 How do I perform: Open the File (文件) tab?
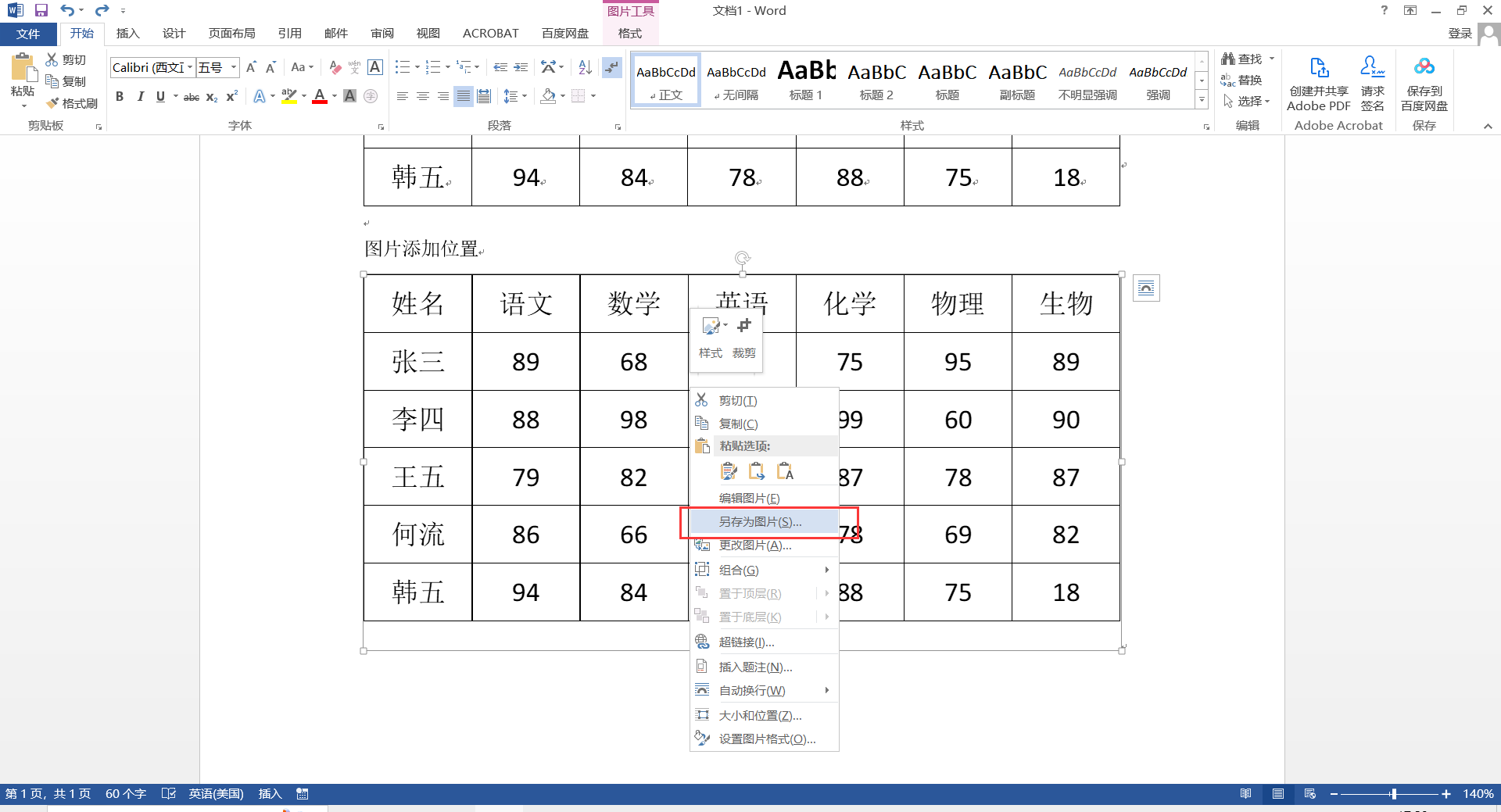tap(28, 34)
